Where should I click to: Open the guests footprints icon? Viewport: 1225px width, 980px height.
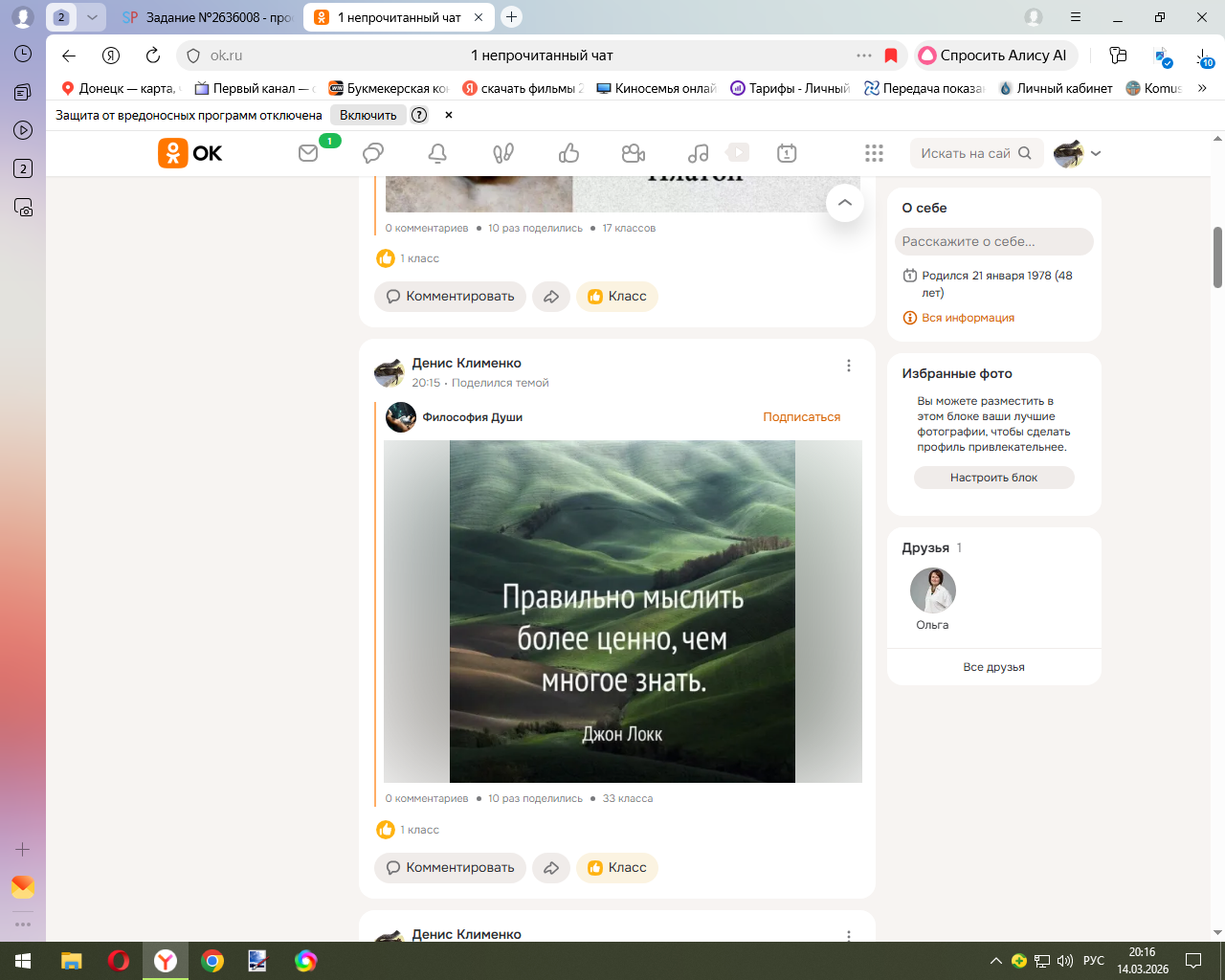503,153
